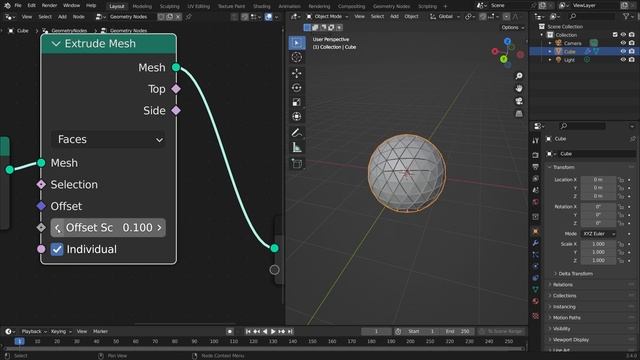Viewport: 640px width, 360px height.
Task: Click the blue Z axis on navigation gizmo
Action: (x=507, y=41)
